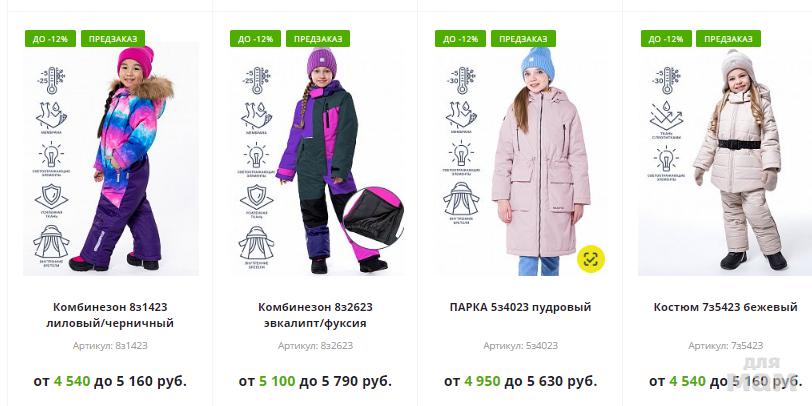Screen dimensions: 812x406
Task: Open ПАРКА 5з4023 пудровый product title
Action: (520, 307)
